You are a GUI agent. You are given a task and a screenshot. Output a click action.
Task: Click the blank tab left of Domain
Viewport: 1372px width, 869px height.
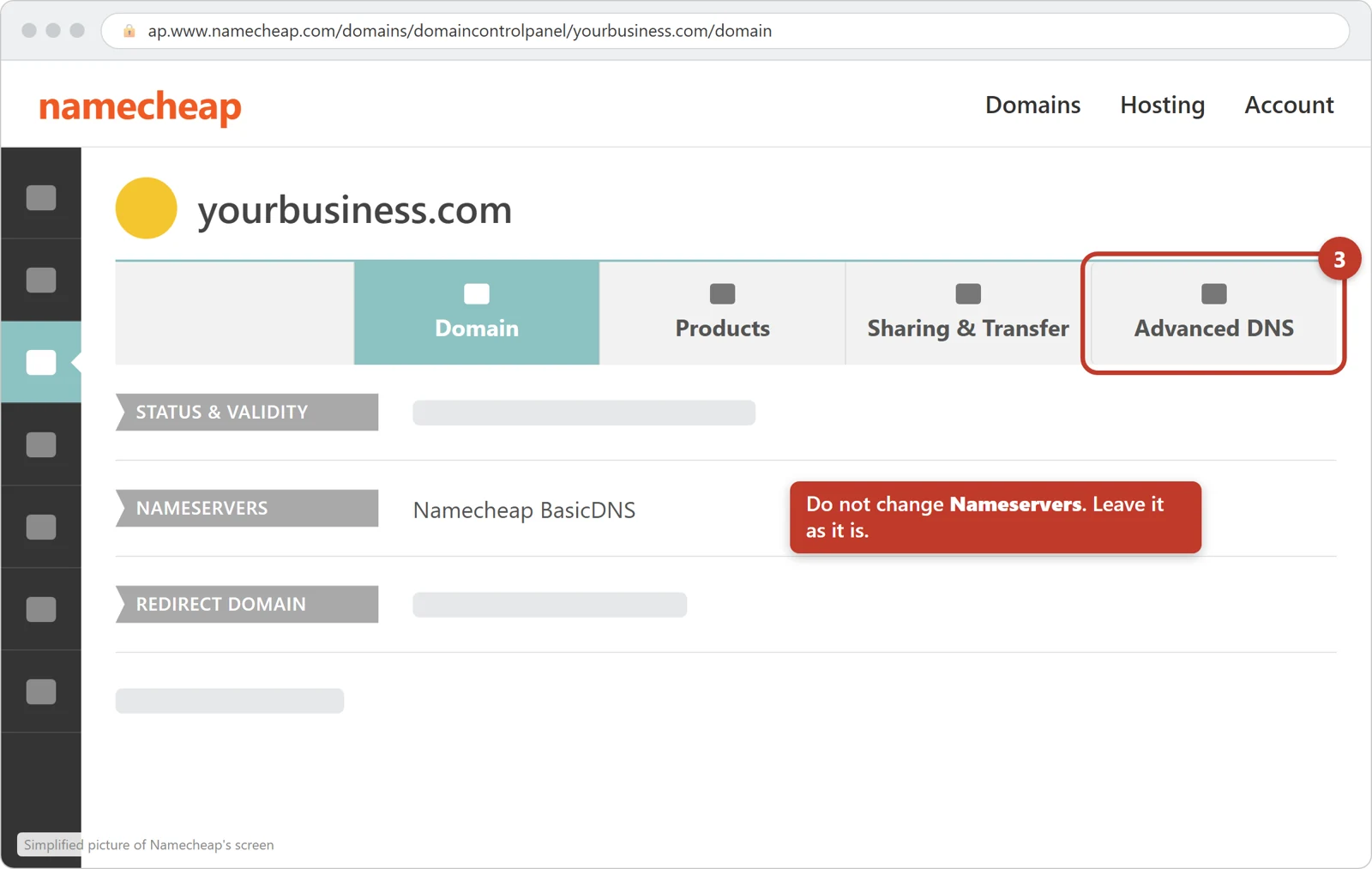(235, 313)
